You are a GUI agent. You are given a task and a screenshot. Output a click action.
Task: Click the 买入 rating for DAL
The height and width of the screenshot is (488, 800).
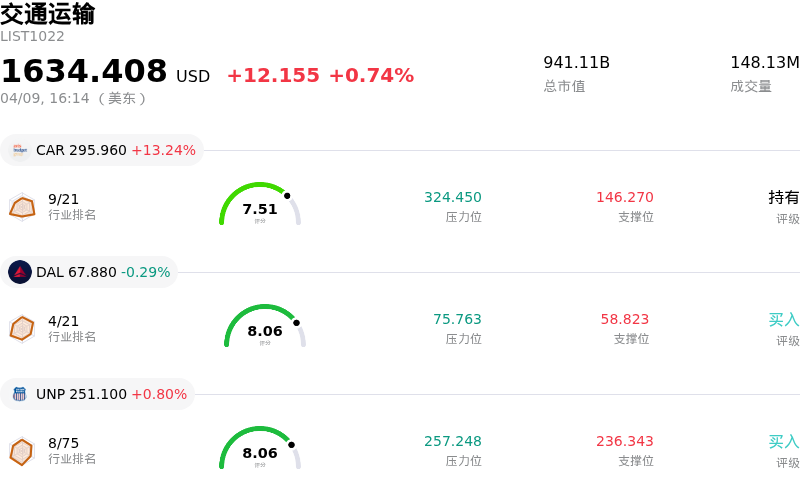[x=784, y=320]
